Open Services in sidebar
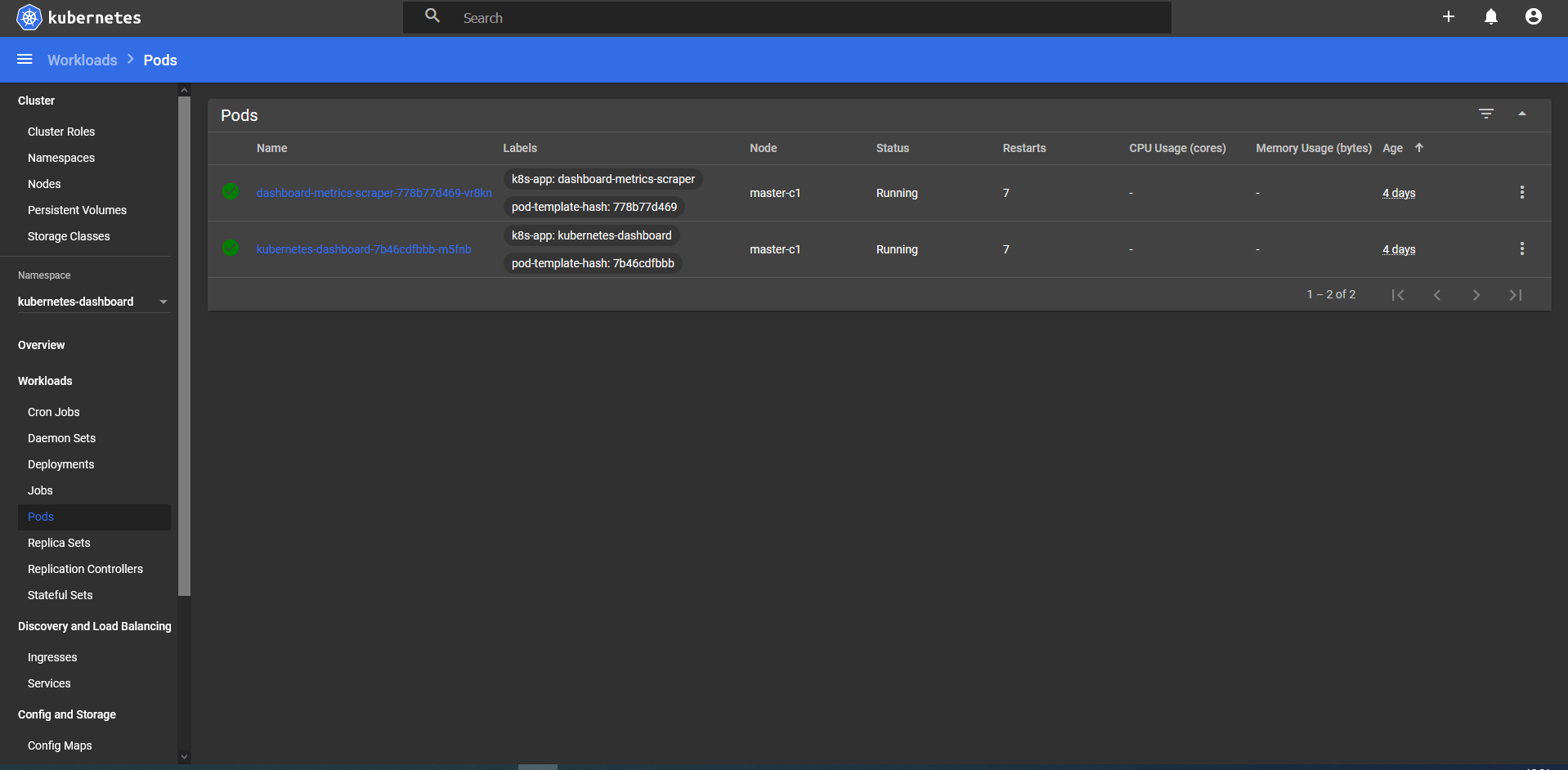The height and width of the screenshot is (770, 1568). coord(49,683)
